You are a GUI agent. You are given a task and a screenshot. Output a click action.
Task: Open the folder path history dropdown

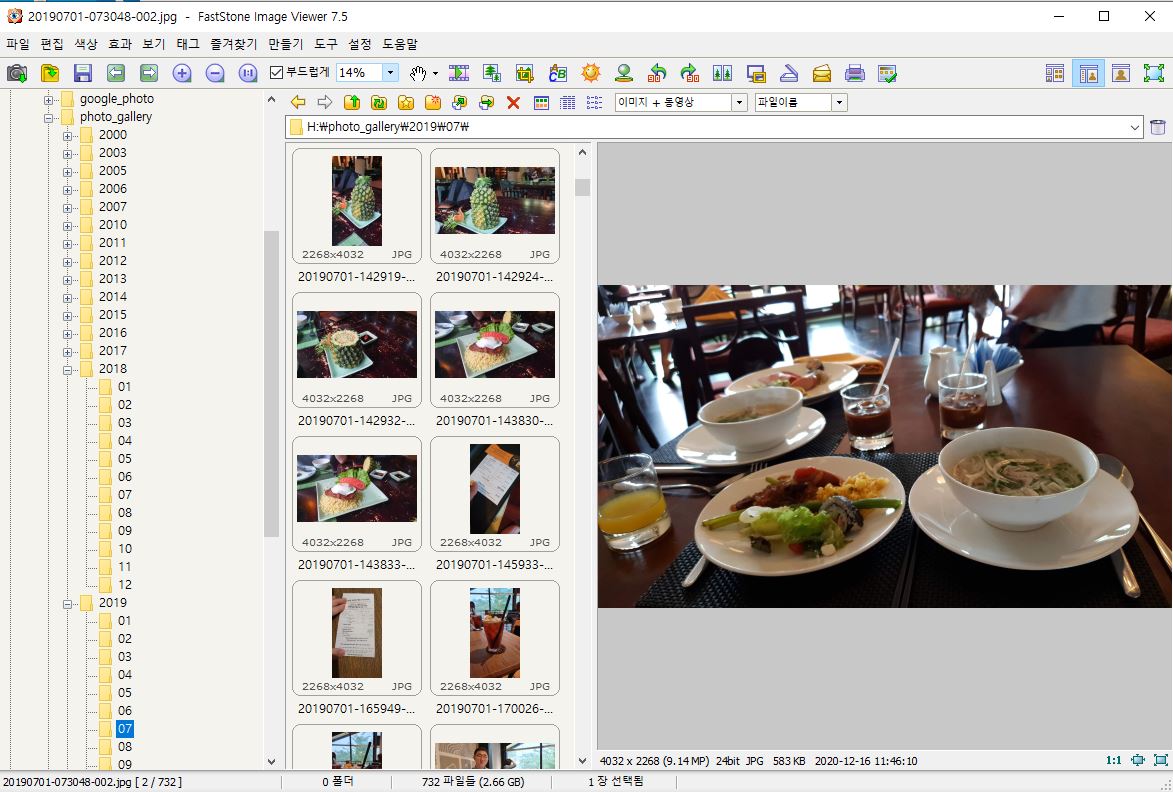tap(1135, 127)
